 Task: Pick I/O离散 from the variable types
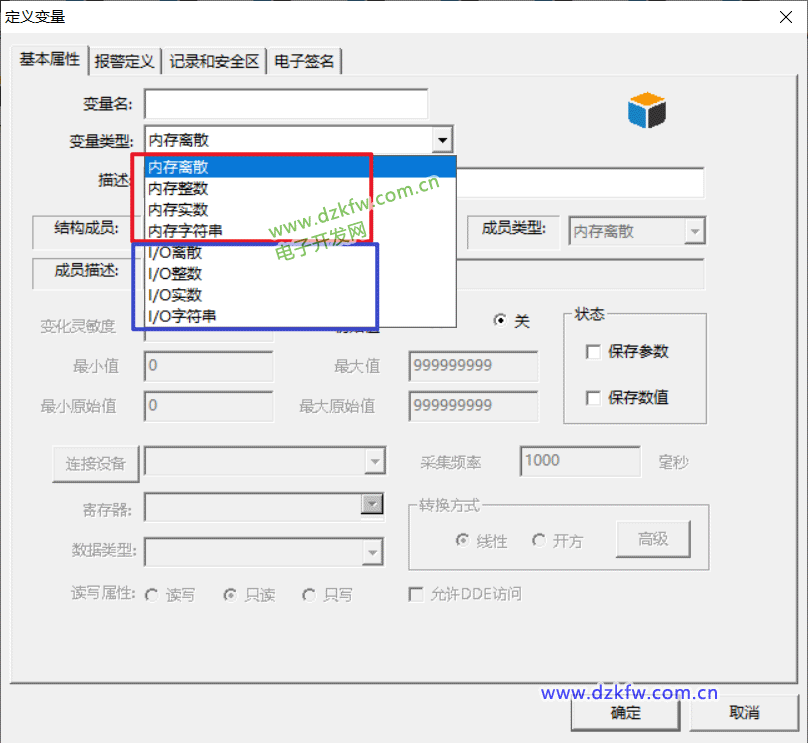[175, 252]
